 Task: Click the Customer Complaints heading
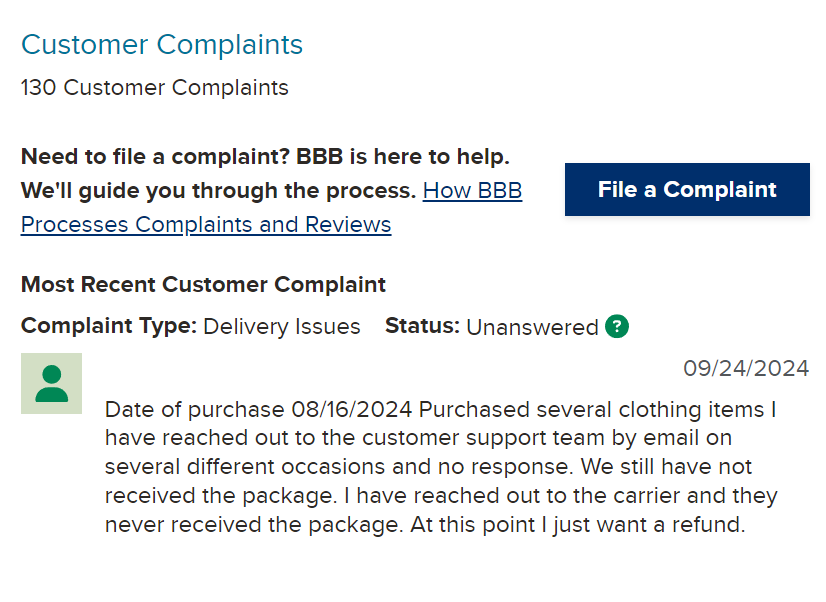162,44
